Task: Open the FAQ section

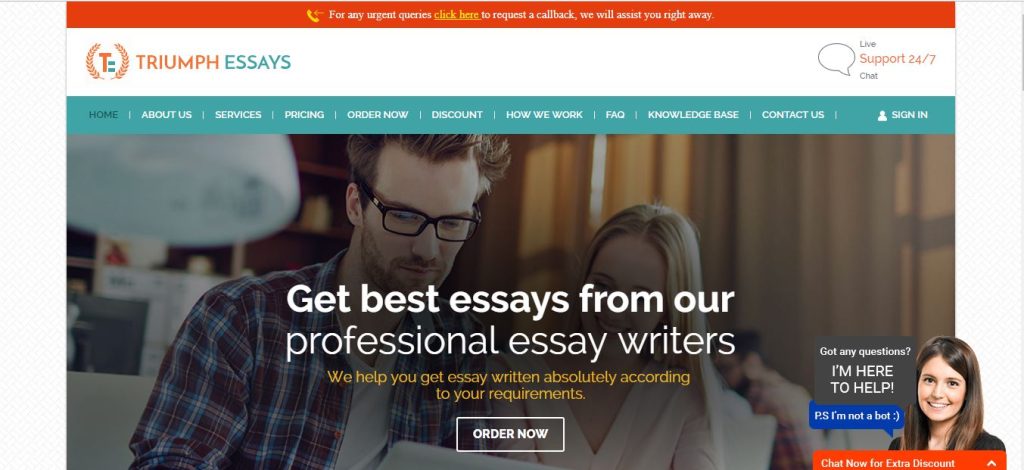Action: point(615,114)
